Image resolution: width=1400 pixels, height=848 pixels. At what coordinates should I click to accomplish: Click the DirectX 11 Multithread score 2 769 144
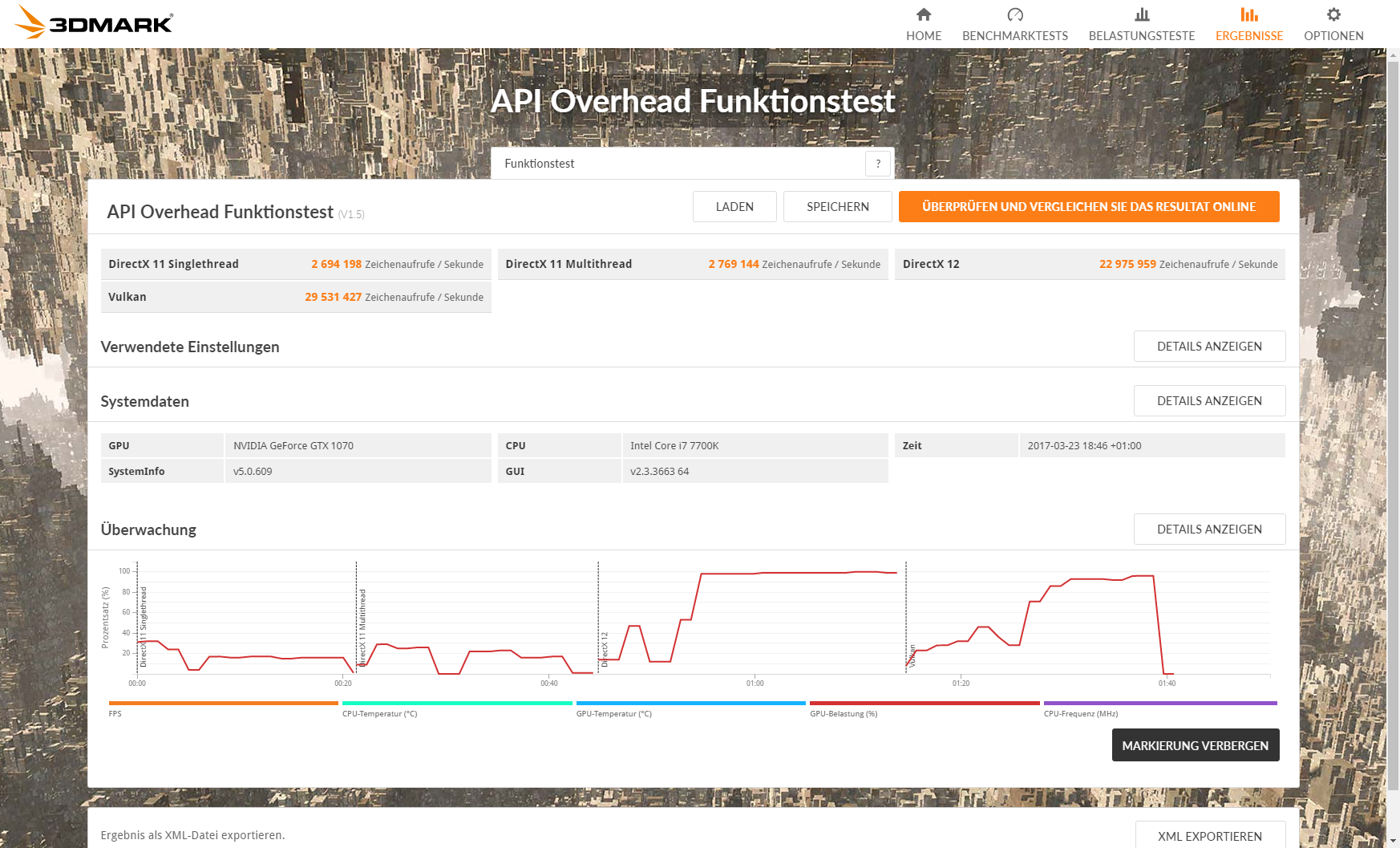[x=734, y=264]
